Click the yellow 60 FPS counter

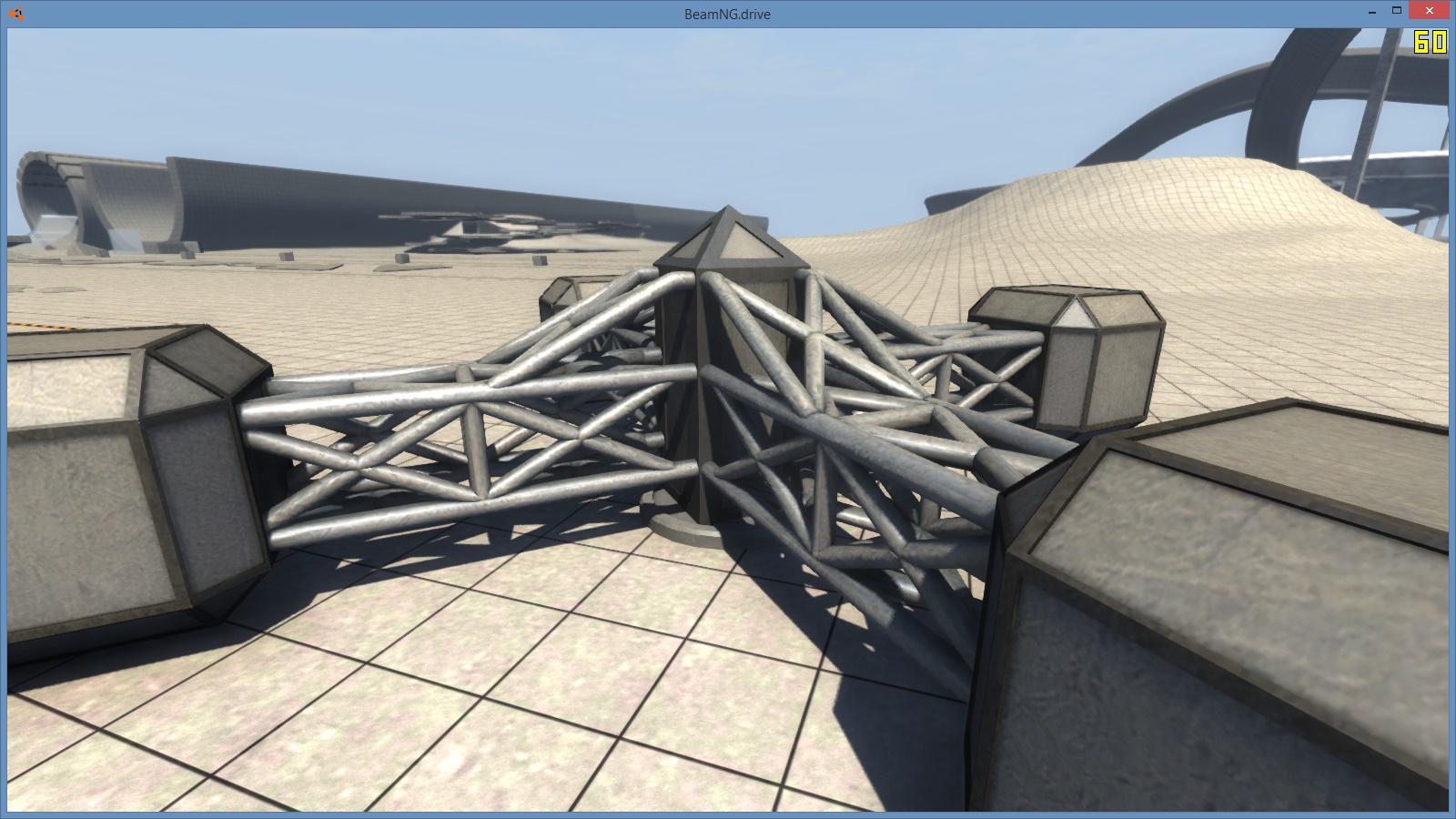[1430, 43]
